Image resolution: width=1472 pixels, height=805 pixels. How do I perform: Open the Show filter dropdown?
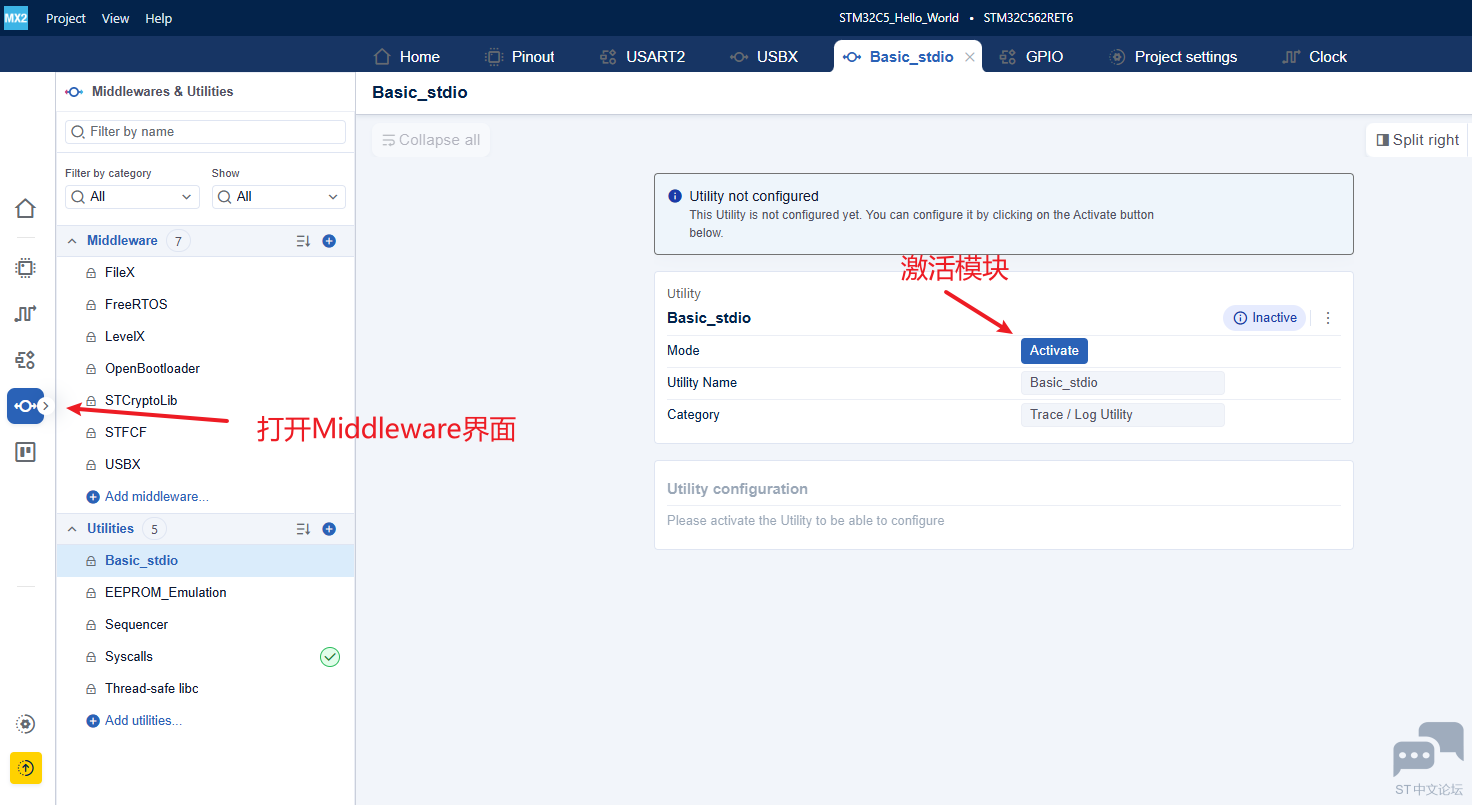click(279, 197)
